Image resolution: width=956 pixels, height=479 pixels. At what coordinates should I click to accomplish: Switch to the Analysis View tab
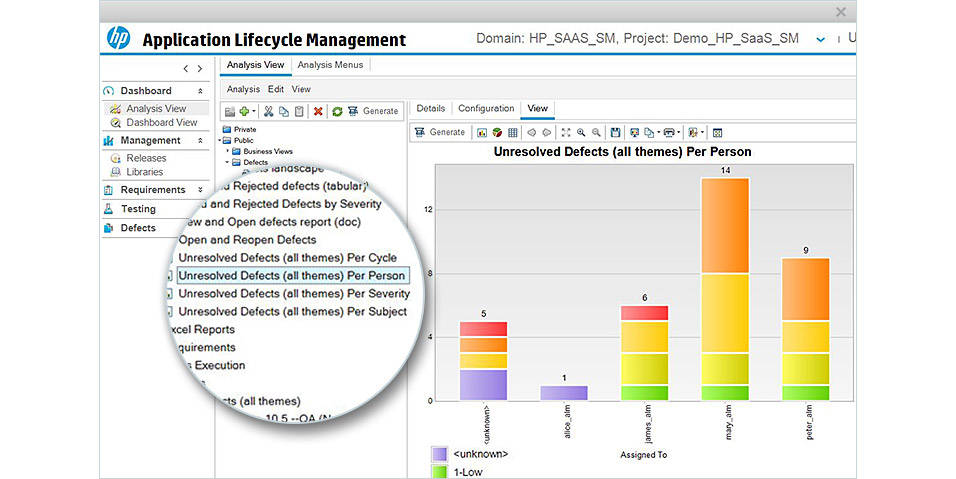tap(255, 65)
